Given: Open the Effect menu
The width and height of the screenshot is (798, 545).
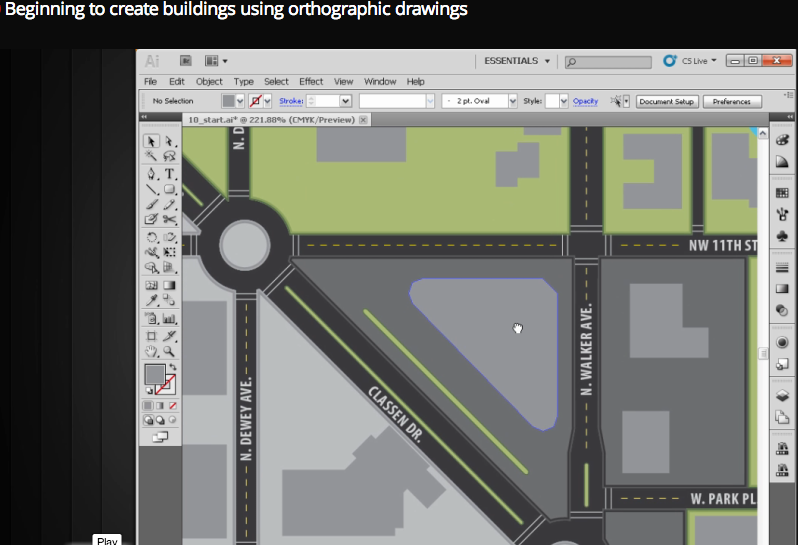Looking at the screenshot, I should pyautogui.click(x=311, y=81).
